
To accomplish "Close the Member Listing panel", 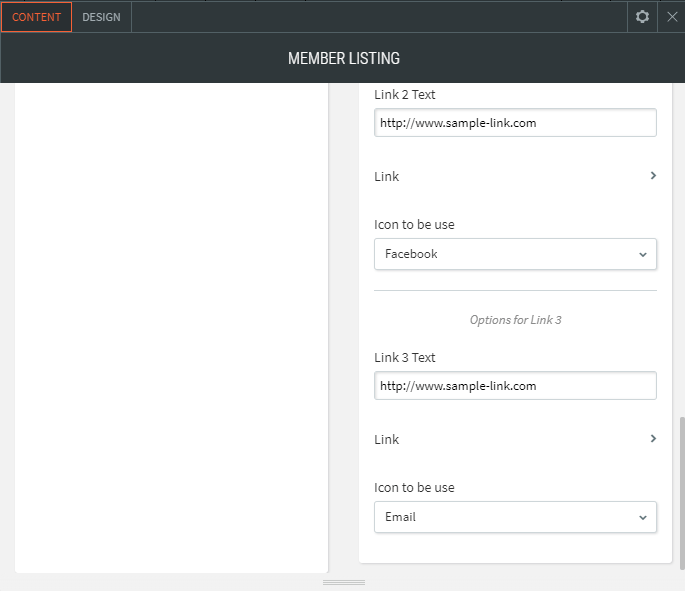I will coord(672,17).
